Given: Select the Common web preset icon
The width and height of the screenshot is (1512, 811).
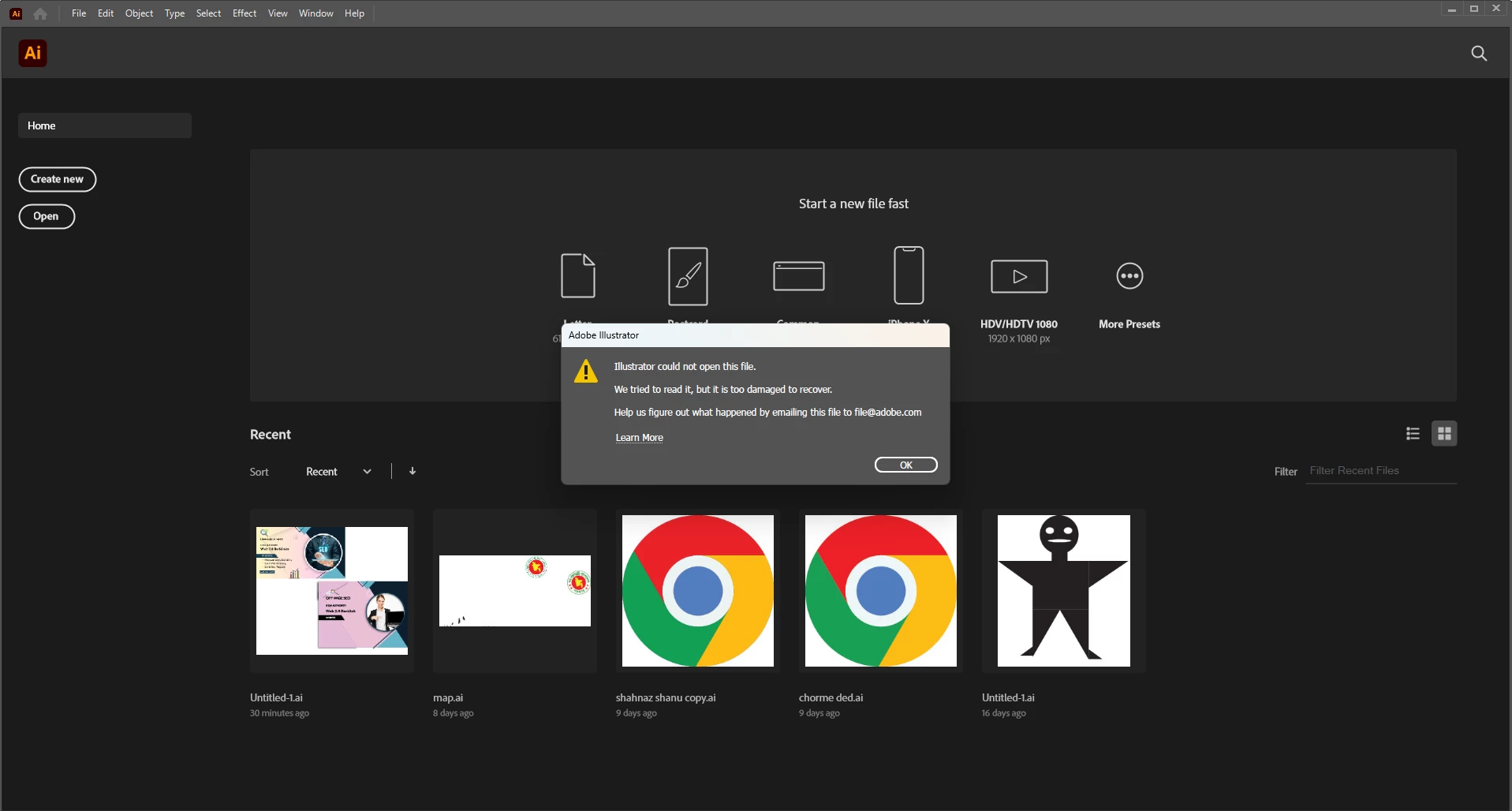Looking at the screenshot, I should click(x=798, y=276).
